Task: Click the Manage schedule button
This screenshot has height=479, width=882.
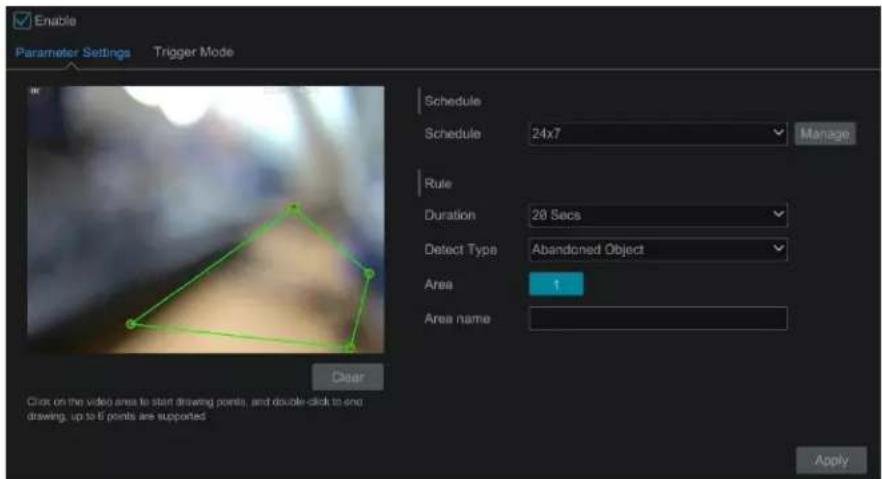Action: [x=825, y=134]
